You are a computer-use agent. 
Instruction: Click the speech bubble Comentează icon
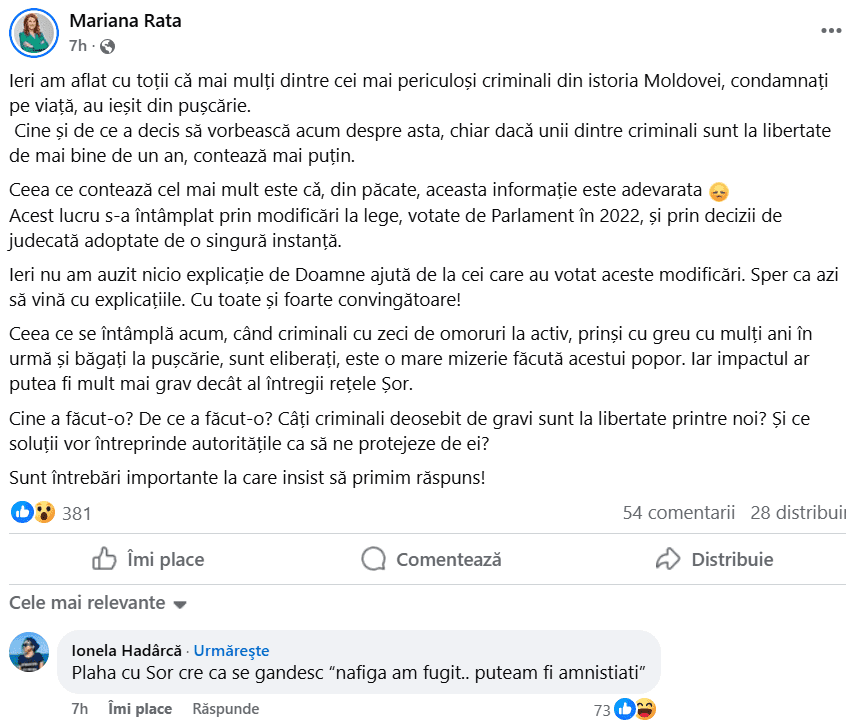coord(374,559)
